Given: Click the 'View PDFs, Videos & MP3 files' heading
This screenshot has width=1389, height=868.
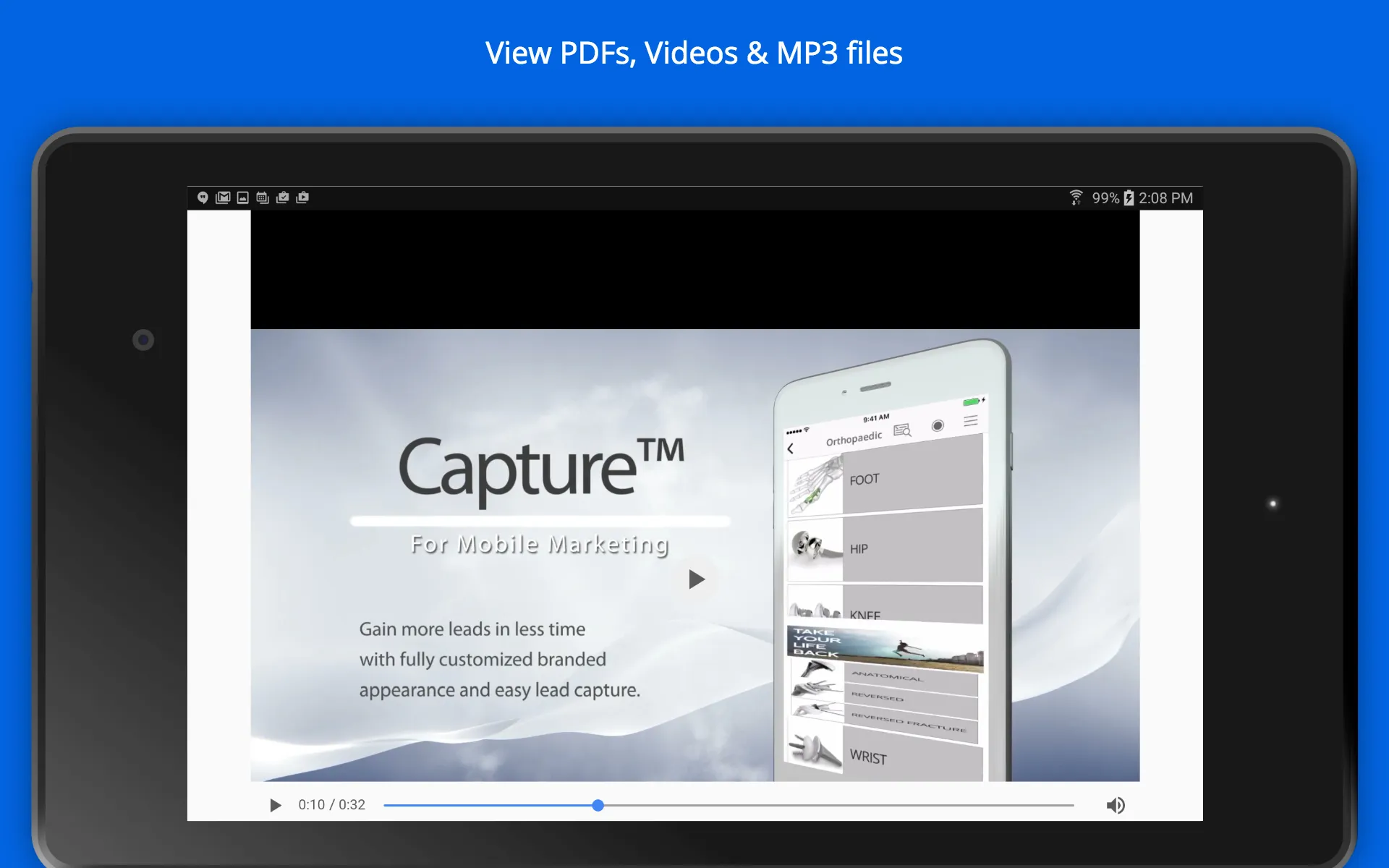Looking at the screenshot, I should pyautogui.click(x=694, y=54).
